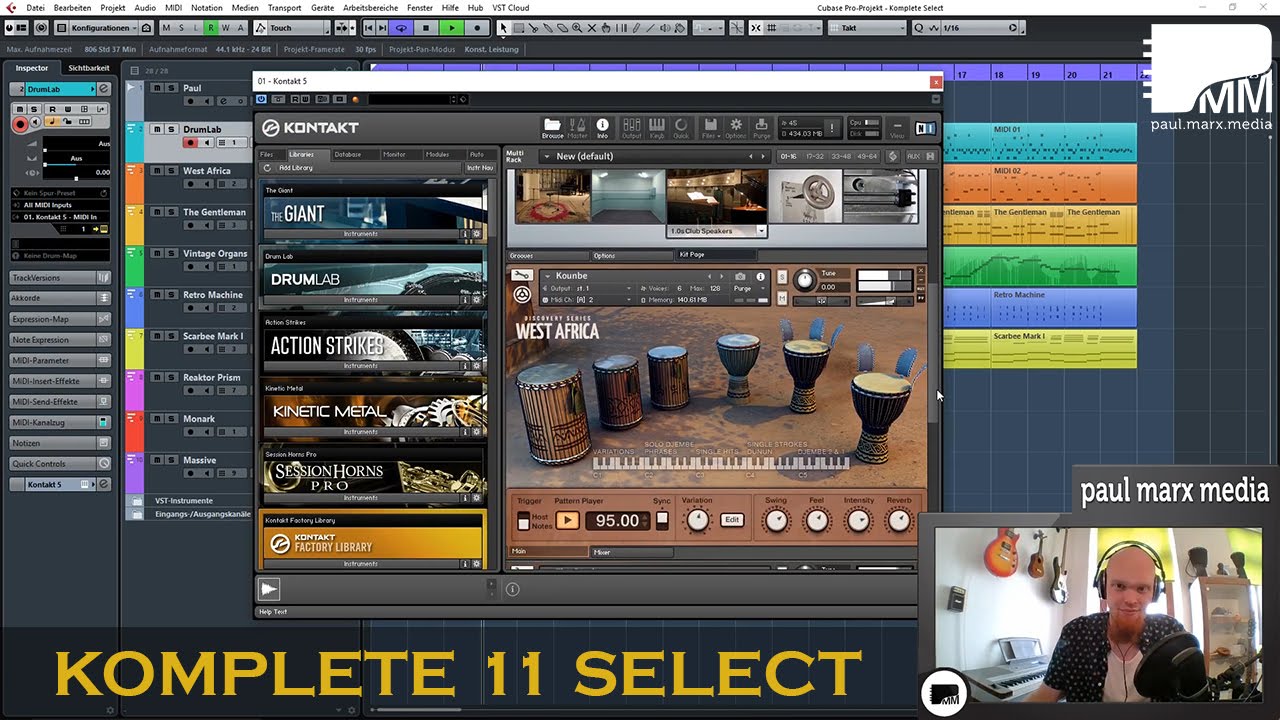Viewport: 1280px width, 720px height.
Task: Solo the Kounbe instrument with S button
Action: click(782, 276)
